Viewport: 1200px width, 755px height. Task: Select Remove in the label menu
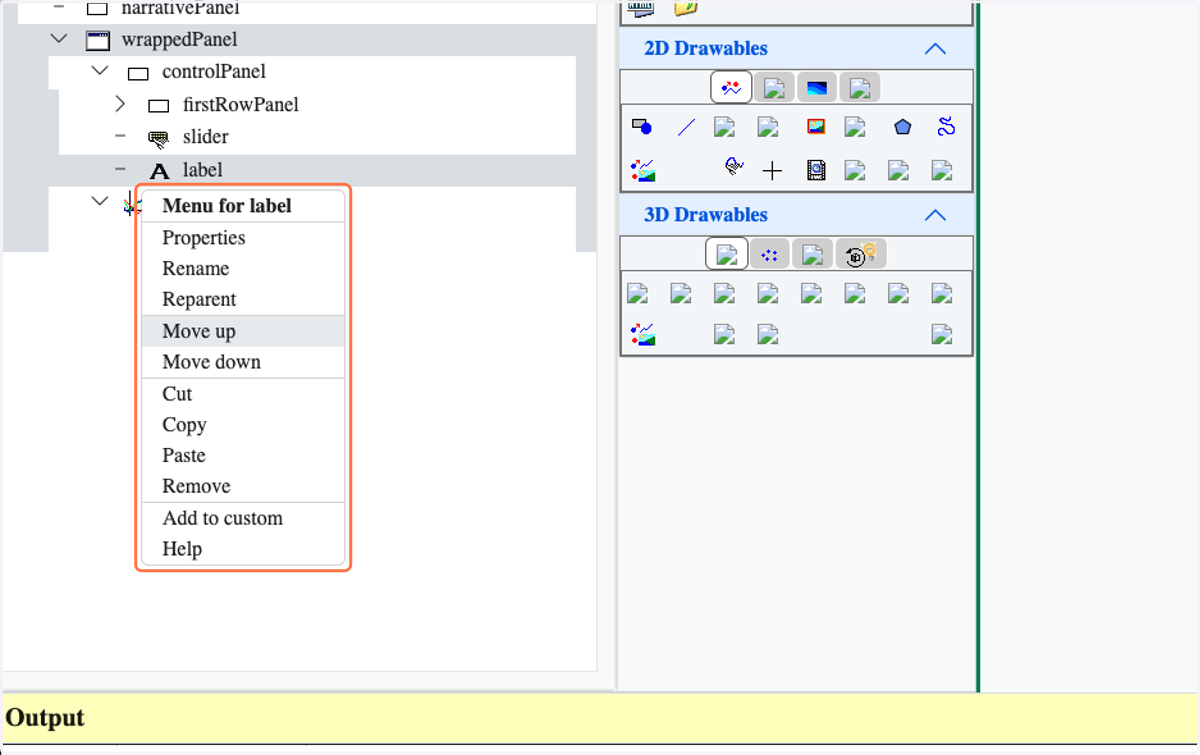[243, 486]
